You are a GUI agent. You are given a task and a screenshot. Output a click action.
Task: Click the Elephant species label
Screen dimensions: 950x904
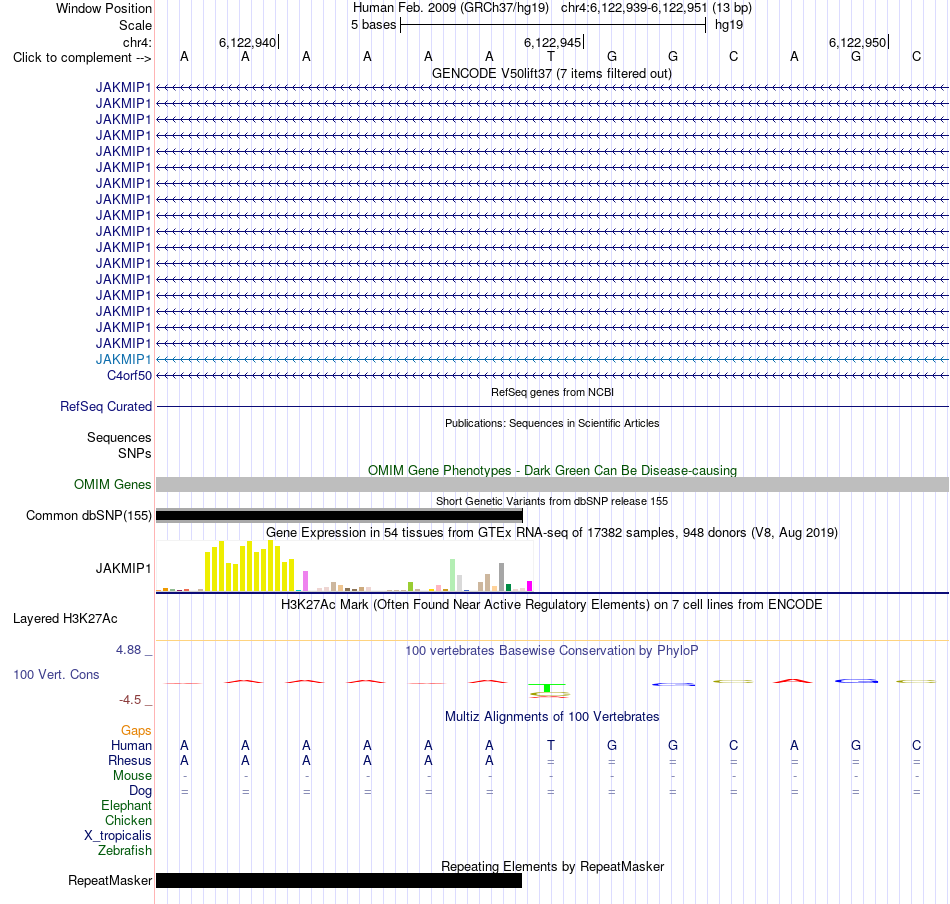(127, 805)
